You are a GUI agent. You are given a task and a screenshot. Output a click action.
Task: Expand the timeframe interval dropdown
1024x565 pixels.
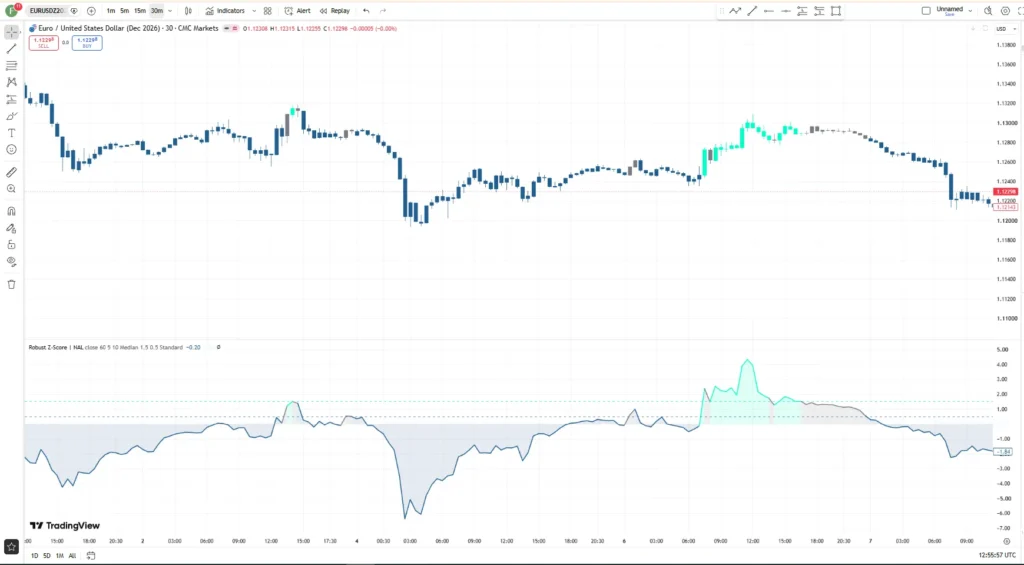[170, 10]
